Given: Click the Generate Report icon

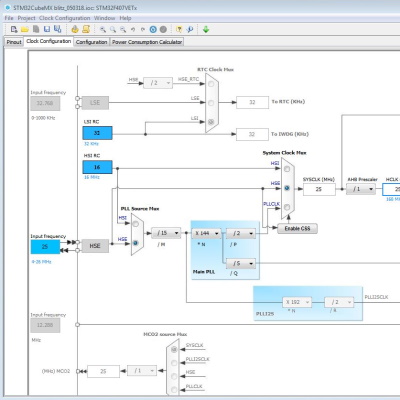Looking at the screenshot, I should point(75,29).
